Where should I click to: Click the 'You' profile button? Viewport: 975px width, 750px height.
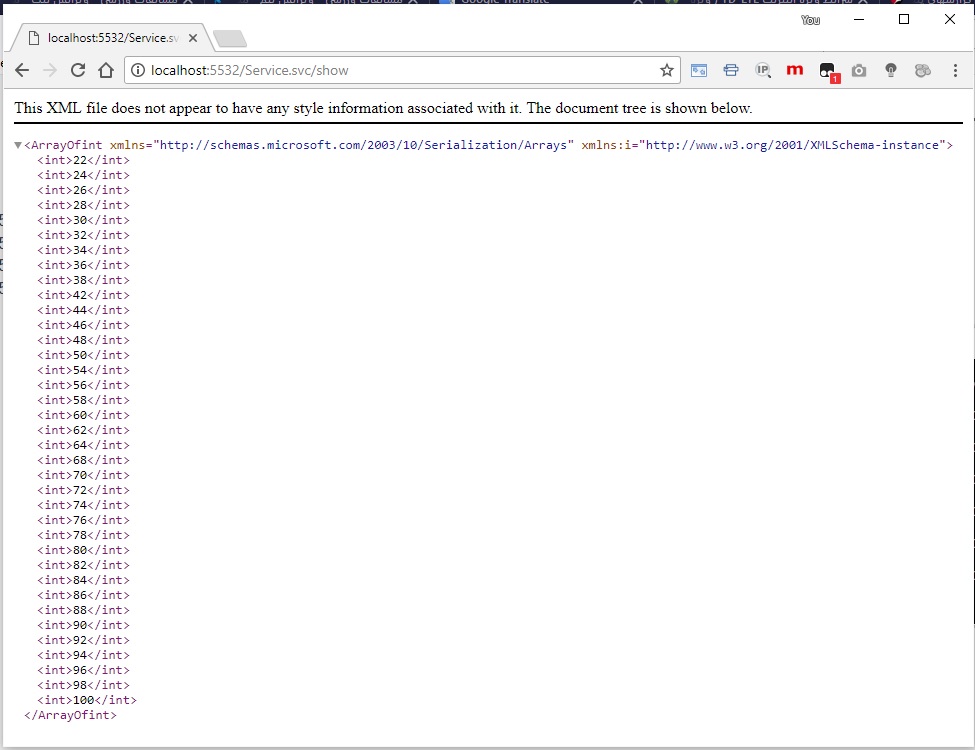pyautogui.click(x=810, y=20)
